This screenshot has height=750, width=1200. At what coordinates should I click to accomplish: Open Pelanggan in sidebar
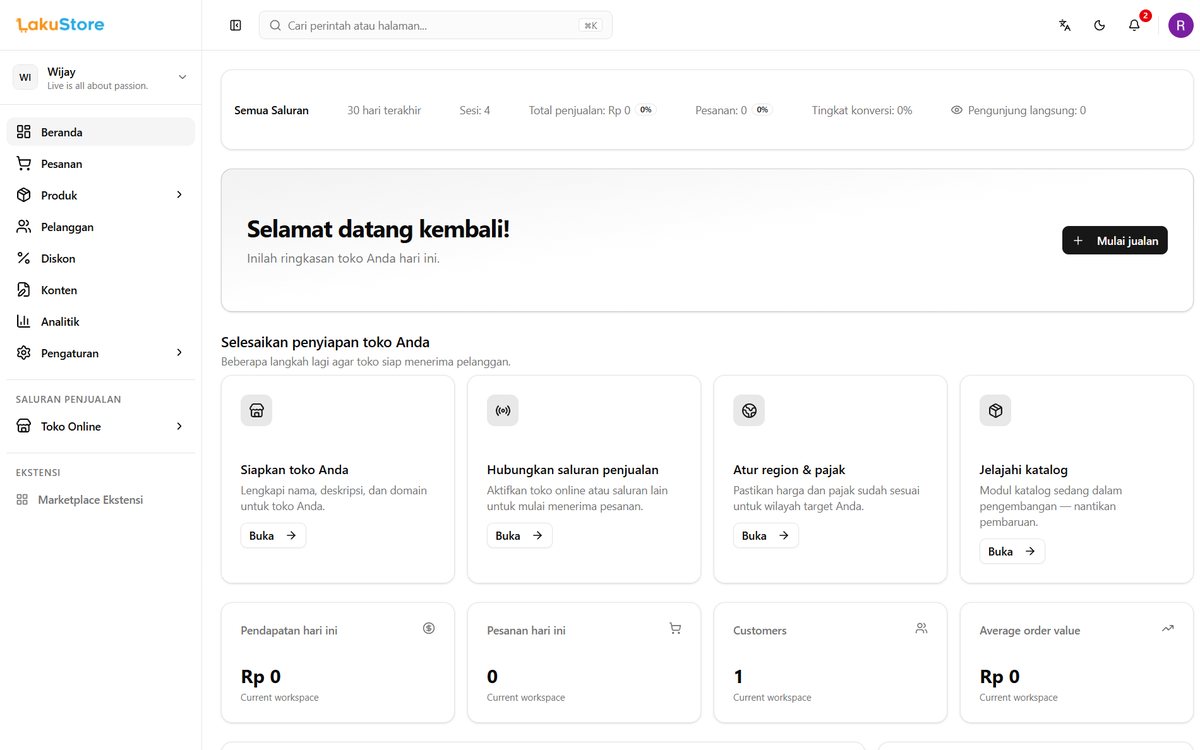click(x=101, y=227)
